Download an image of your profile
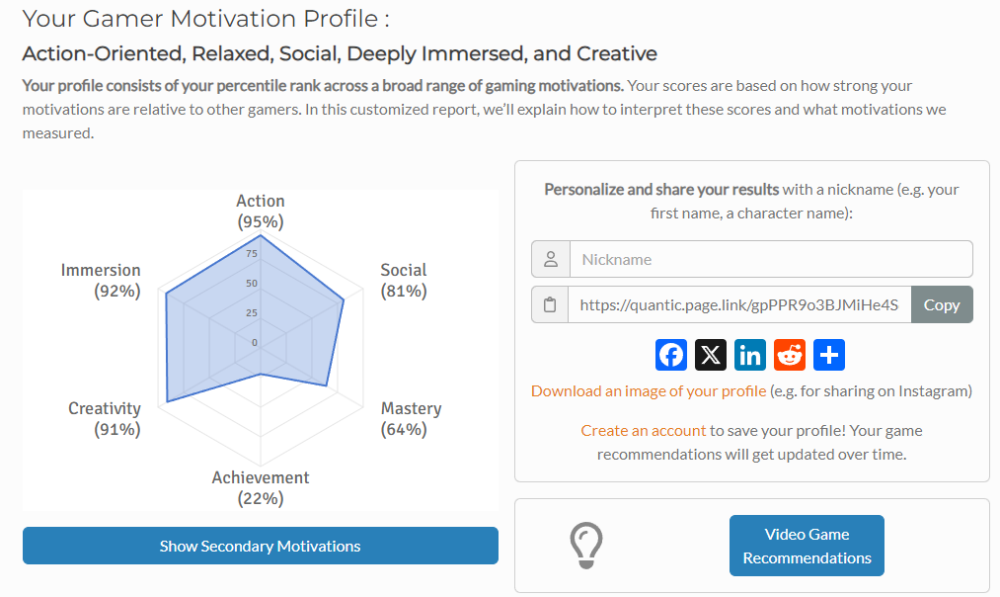Image resolution: width=1000 pixels, height=597 pixels. [x=648, y=391]
